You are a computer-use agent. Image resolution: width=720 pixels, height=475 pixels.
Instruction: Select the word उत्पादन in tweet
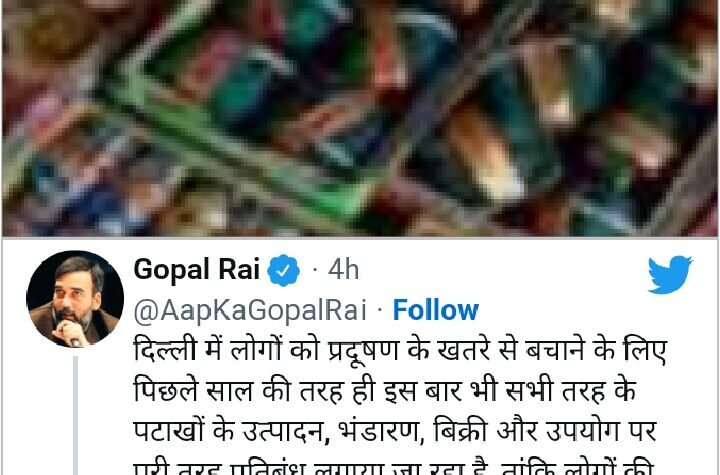(286, 432)
